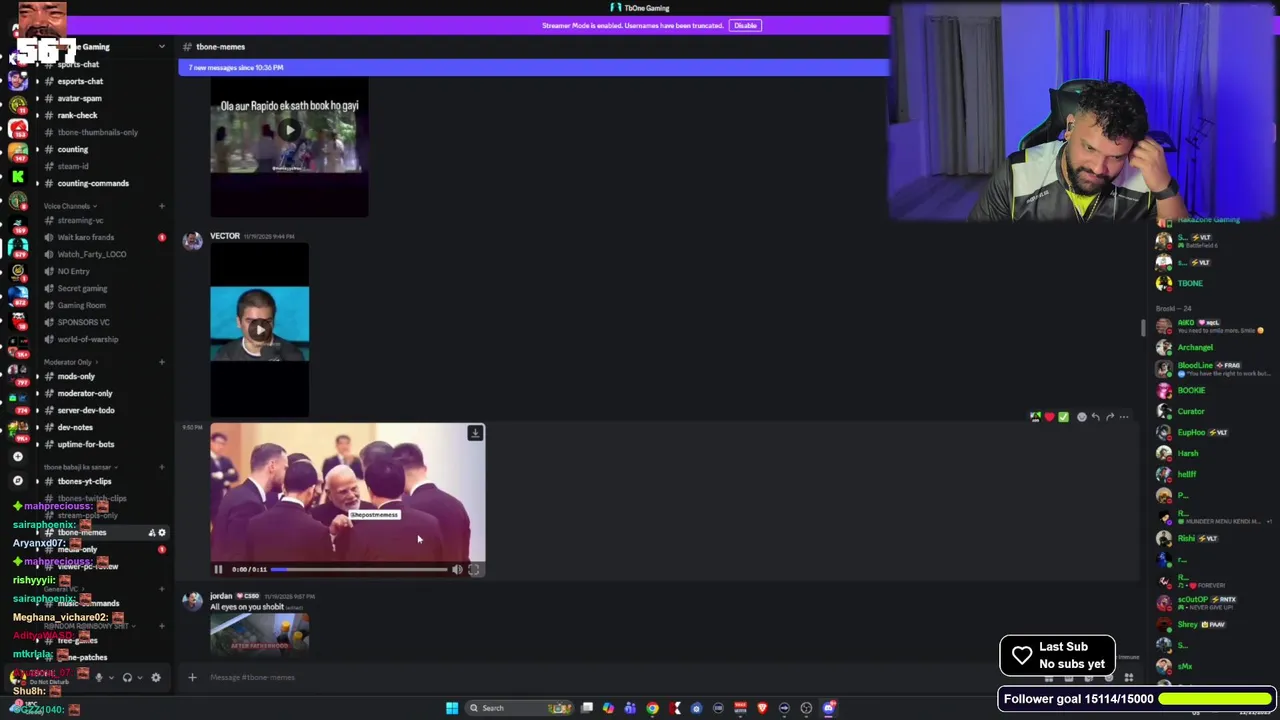Open jordan's 'After Fatherhood' image thumbnail
Viewport: 1280px width, 720px height.
(260, 634)
